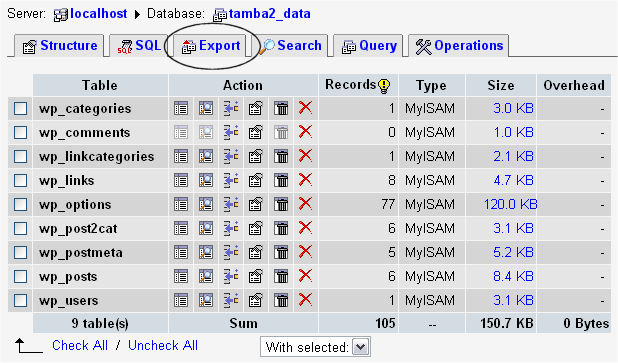Open the Export tab

point(211,46)
